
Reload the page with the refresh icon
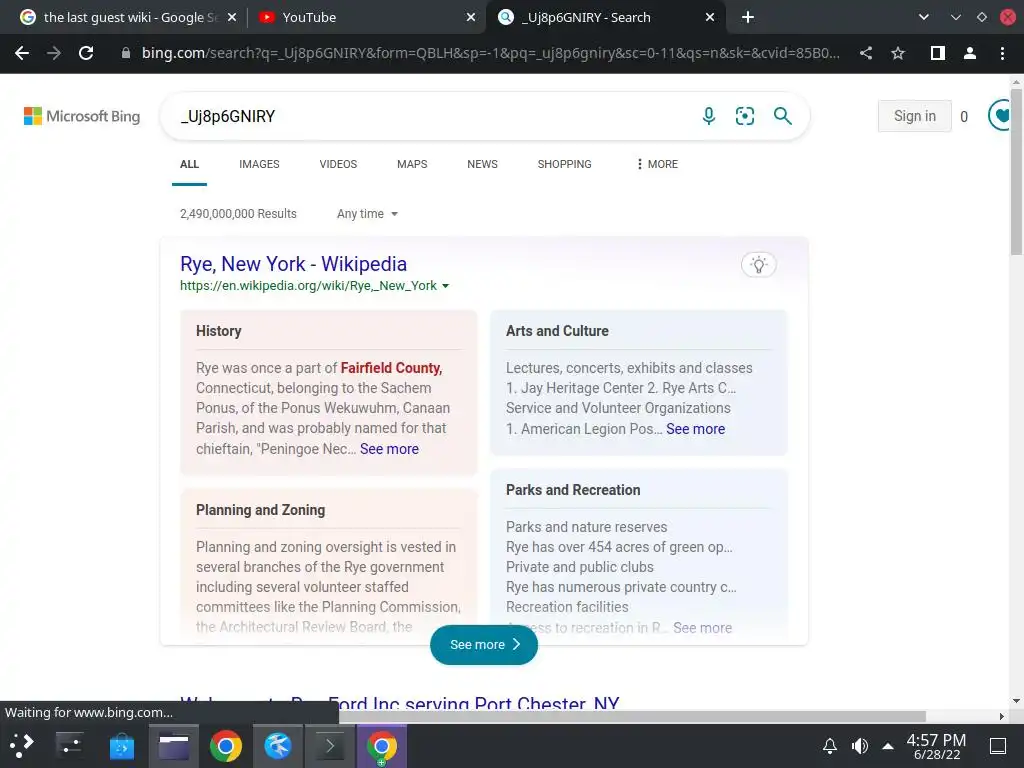pos(86,53)
